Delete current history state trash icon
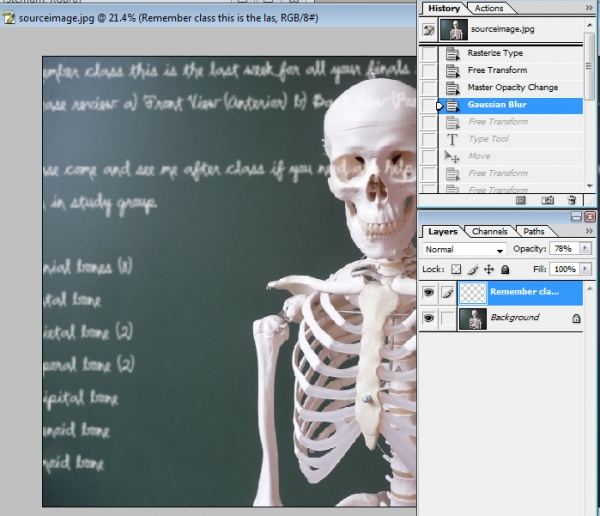This screenshot has width=600, height=516. pyautogui.click(x=572, y=200)
